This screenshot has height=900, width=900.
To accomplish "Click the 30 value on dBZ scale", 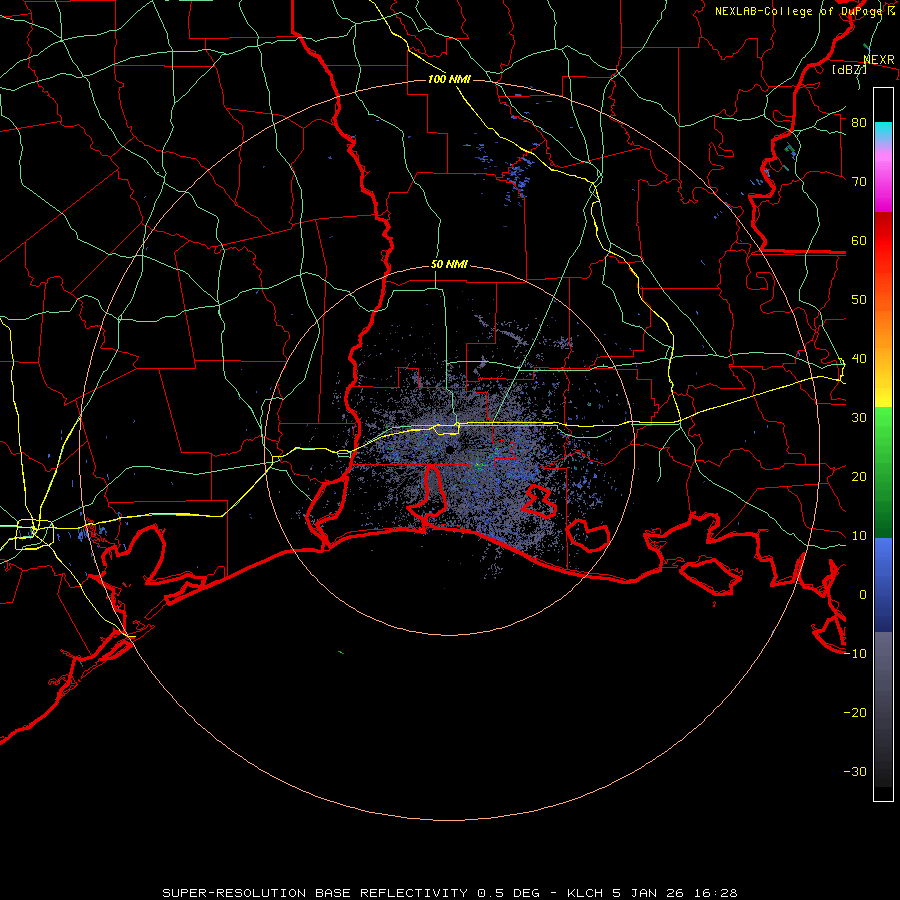I will tap(859, 418).
